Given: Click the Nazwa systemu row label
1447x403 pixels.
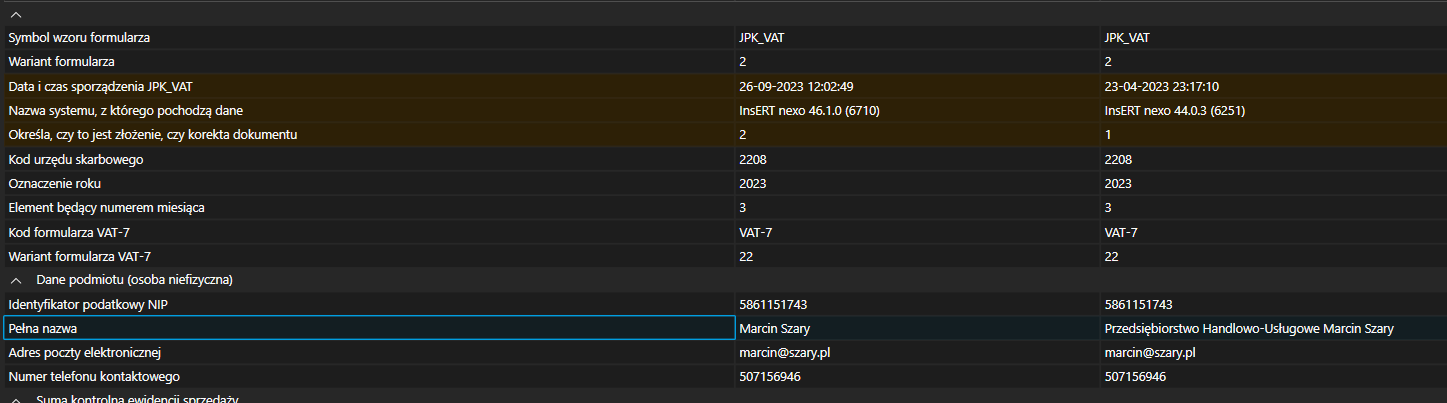Looking at the screenshot, I should click(126, 110).
